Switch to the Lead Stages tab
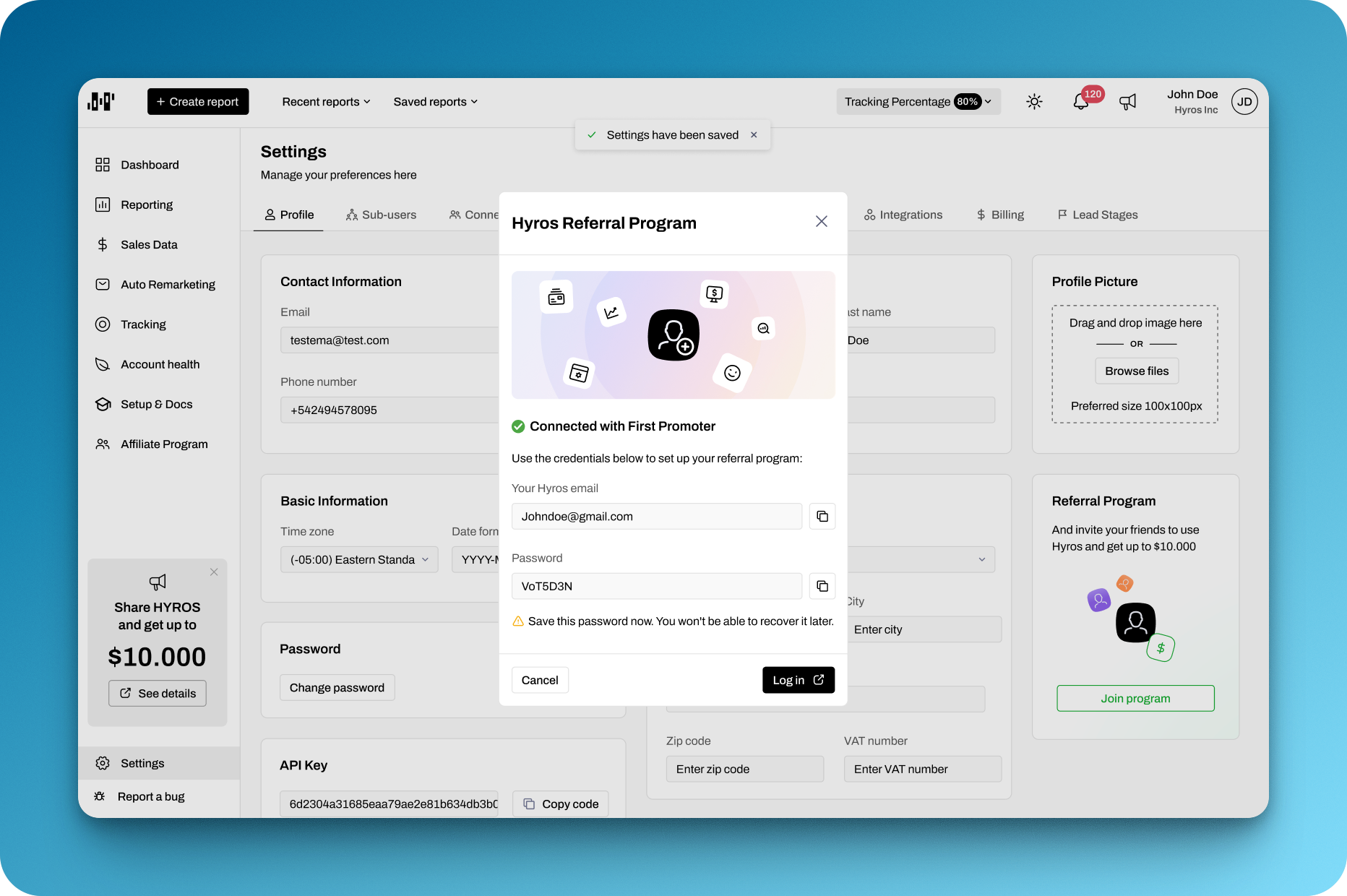Image resolution: width=1347 pixels, height=896 pixels. [x=1098, y=215]
